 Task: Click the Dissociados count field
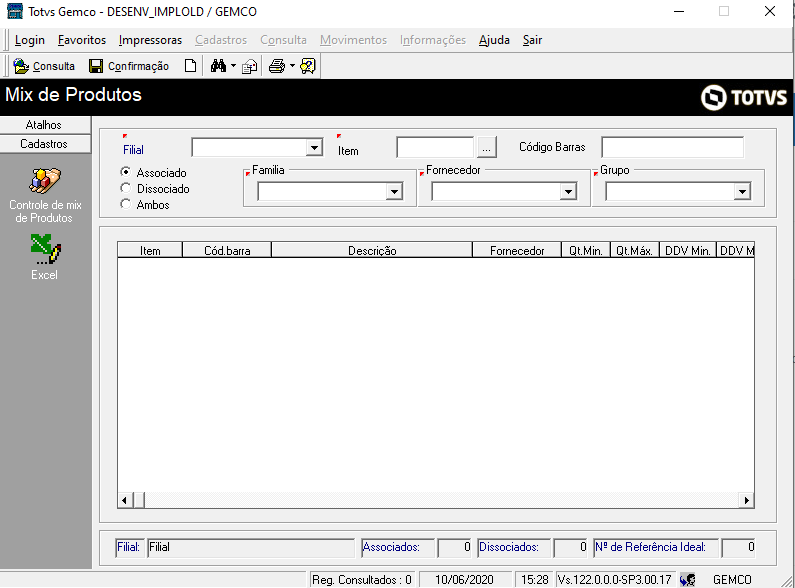pos(570,547)
